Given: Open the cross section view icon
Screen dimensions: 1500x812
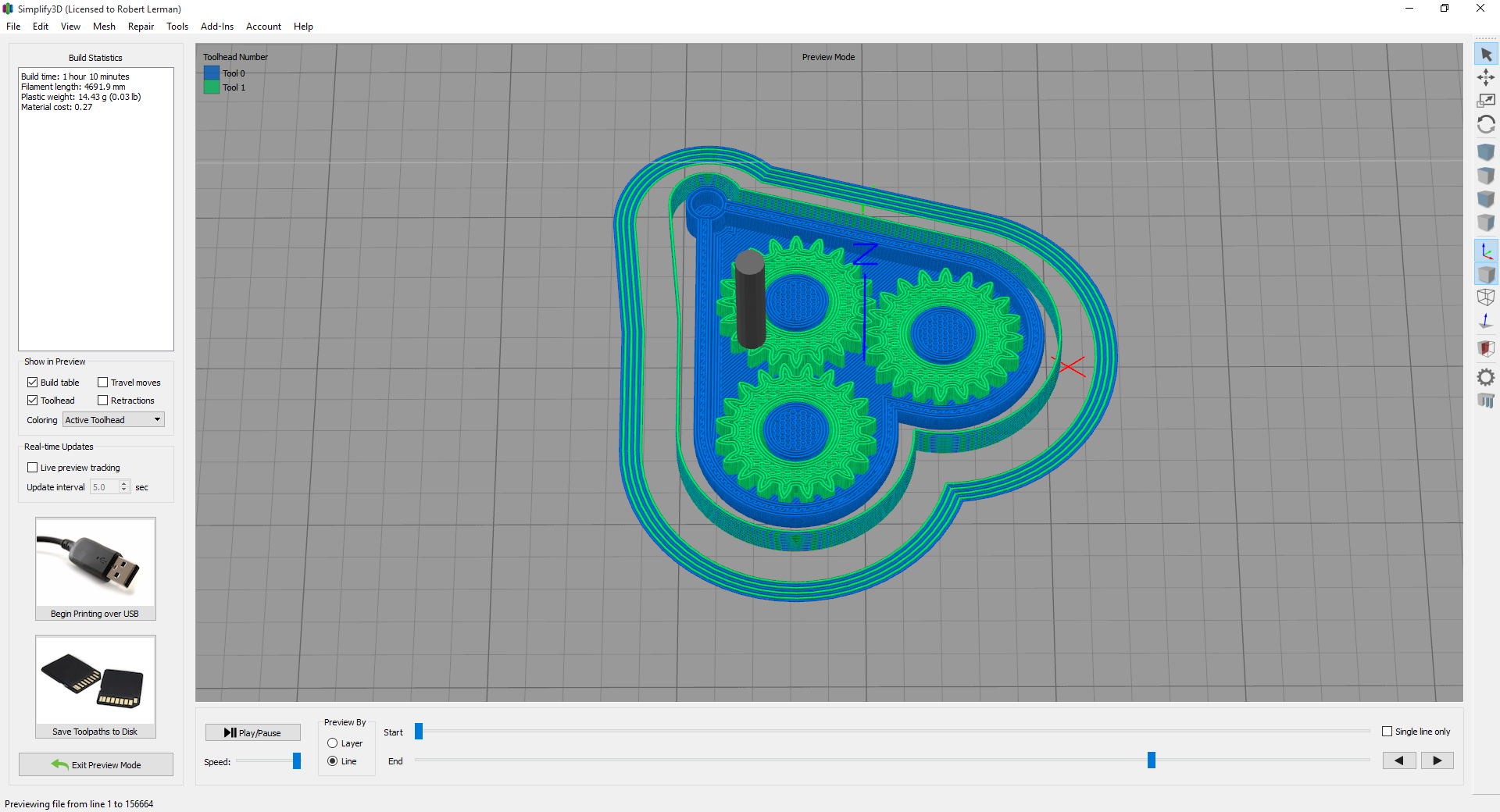Looking at the screenshot, I should [1486, 348].
